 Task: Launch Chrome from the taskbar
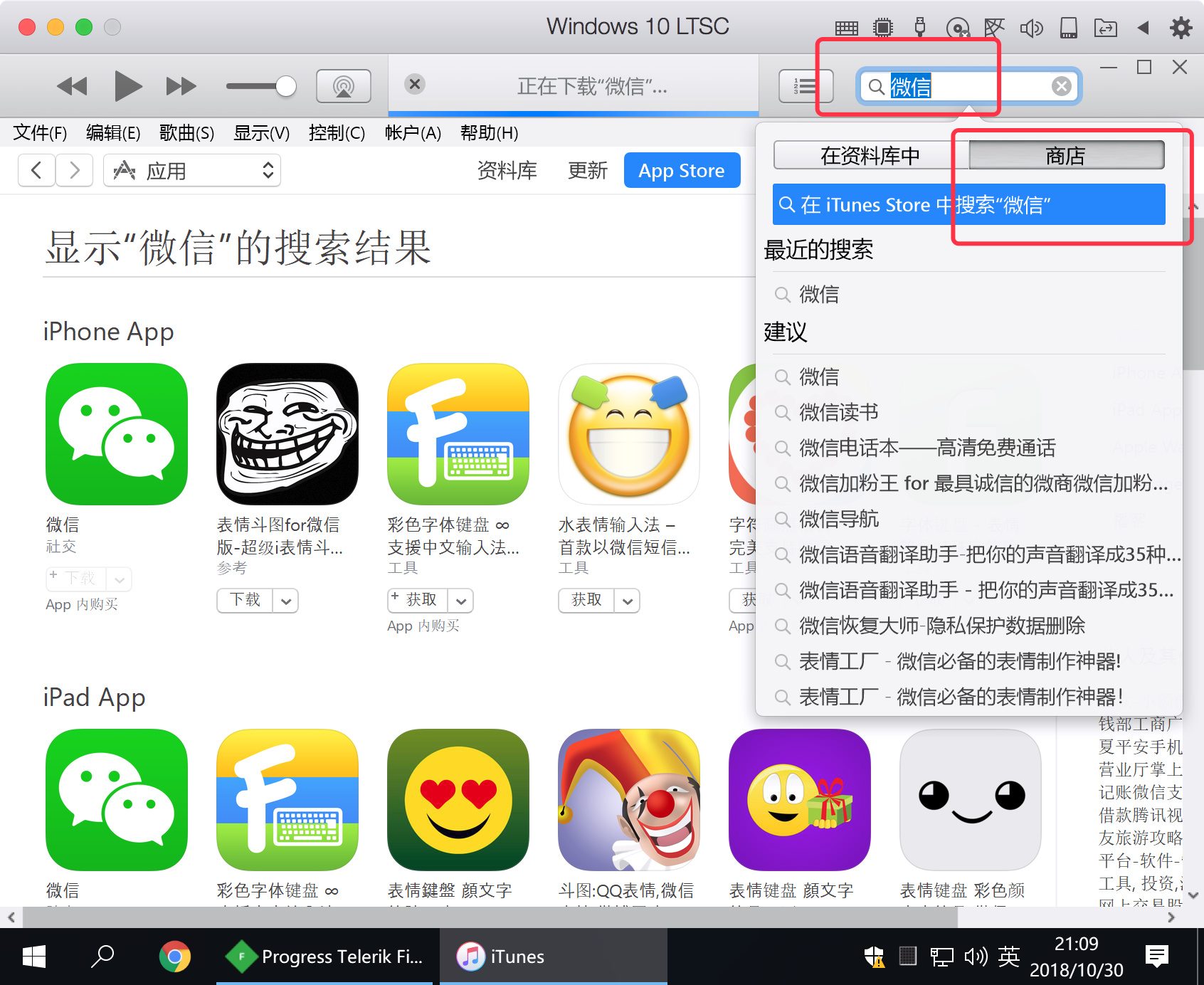[x=174, y=957]
